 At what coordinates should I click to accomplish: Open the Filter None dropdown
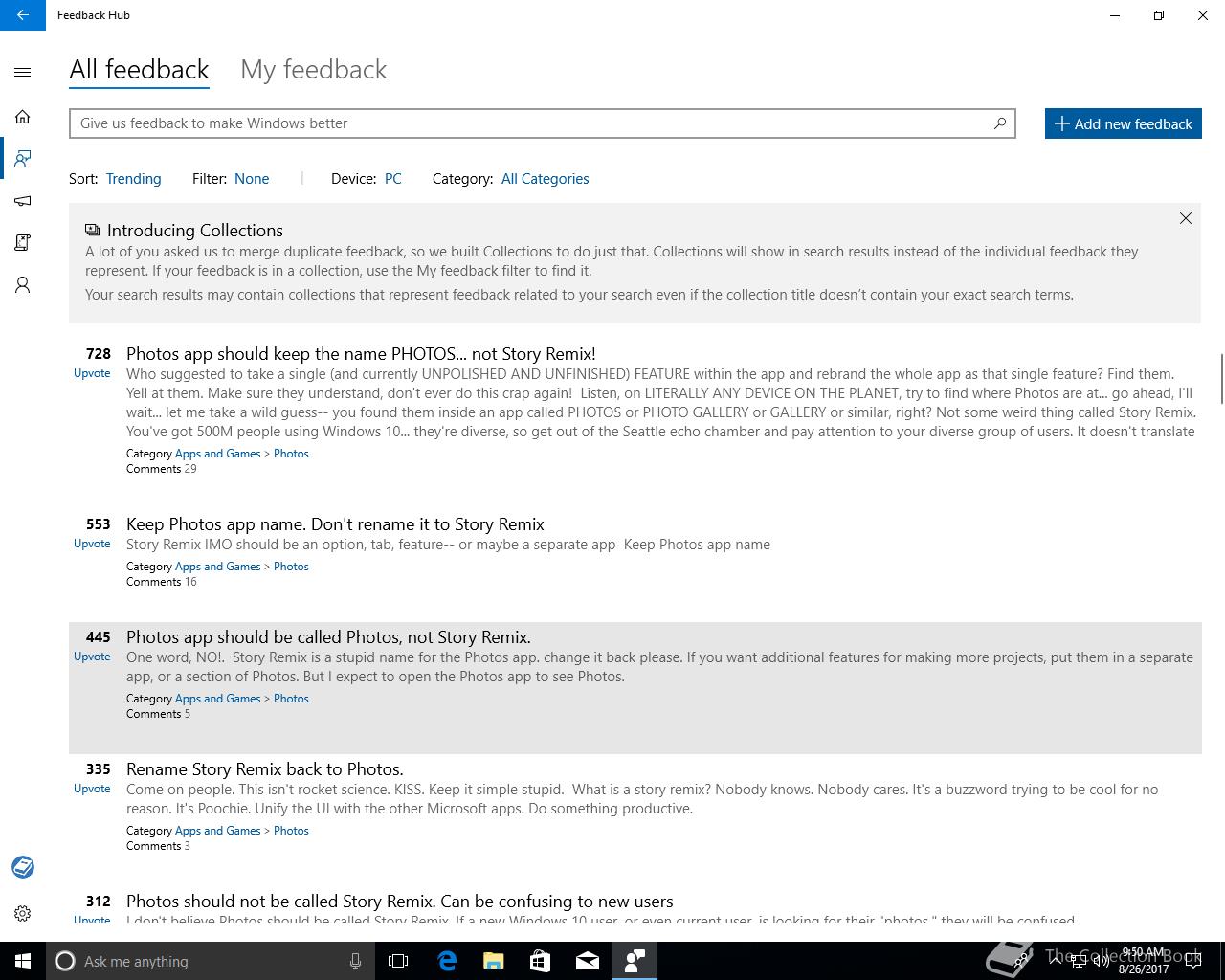252,179
